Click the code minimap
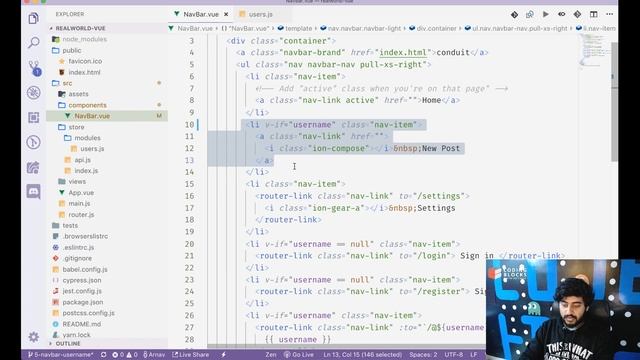The width and height of the screenshot is (640, 360). pos(594,51)
